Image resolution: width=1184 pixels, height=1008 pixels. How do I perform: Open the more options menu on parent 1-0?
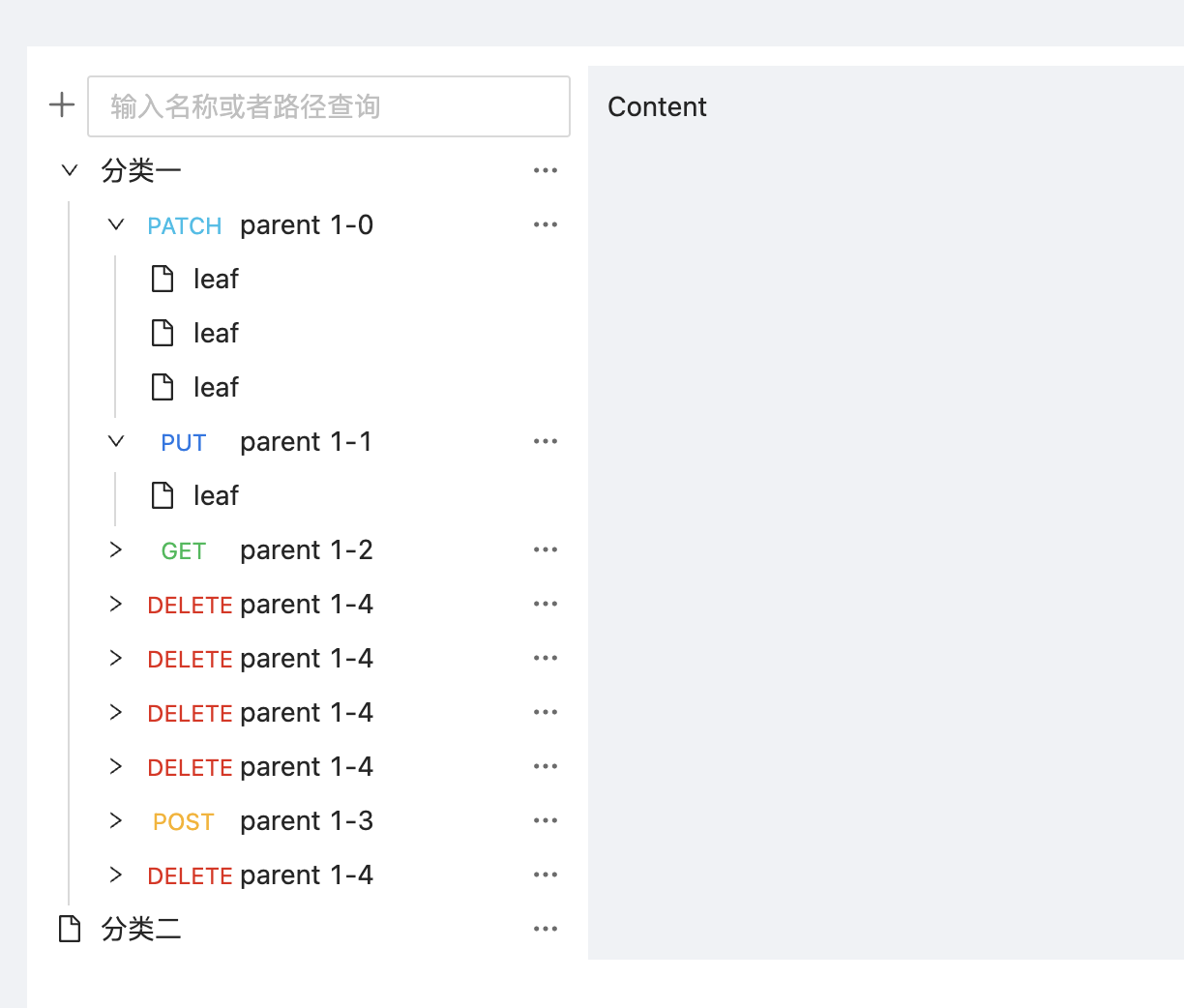click(x=546, y=223)
